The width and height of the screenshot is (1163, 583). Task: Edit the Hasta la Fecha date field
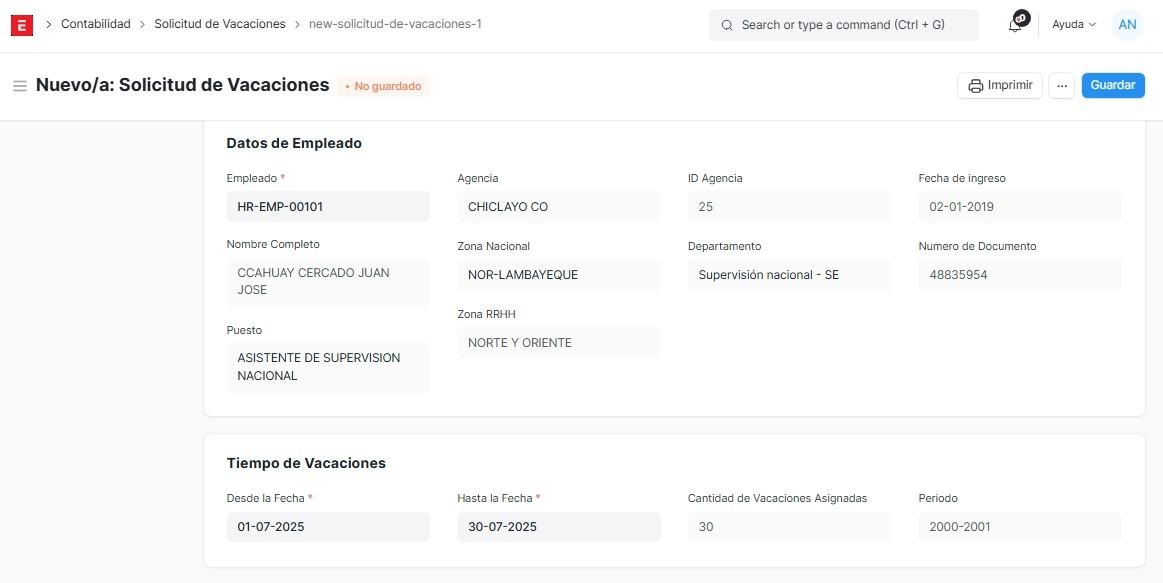[558, 527]
